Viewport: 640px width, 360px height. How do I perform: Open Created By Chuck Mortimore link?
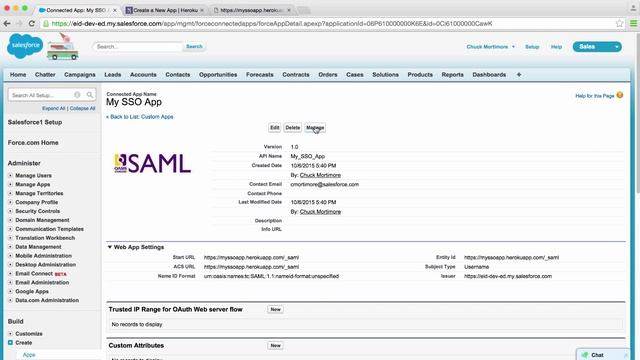(320, 175)
